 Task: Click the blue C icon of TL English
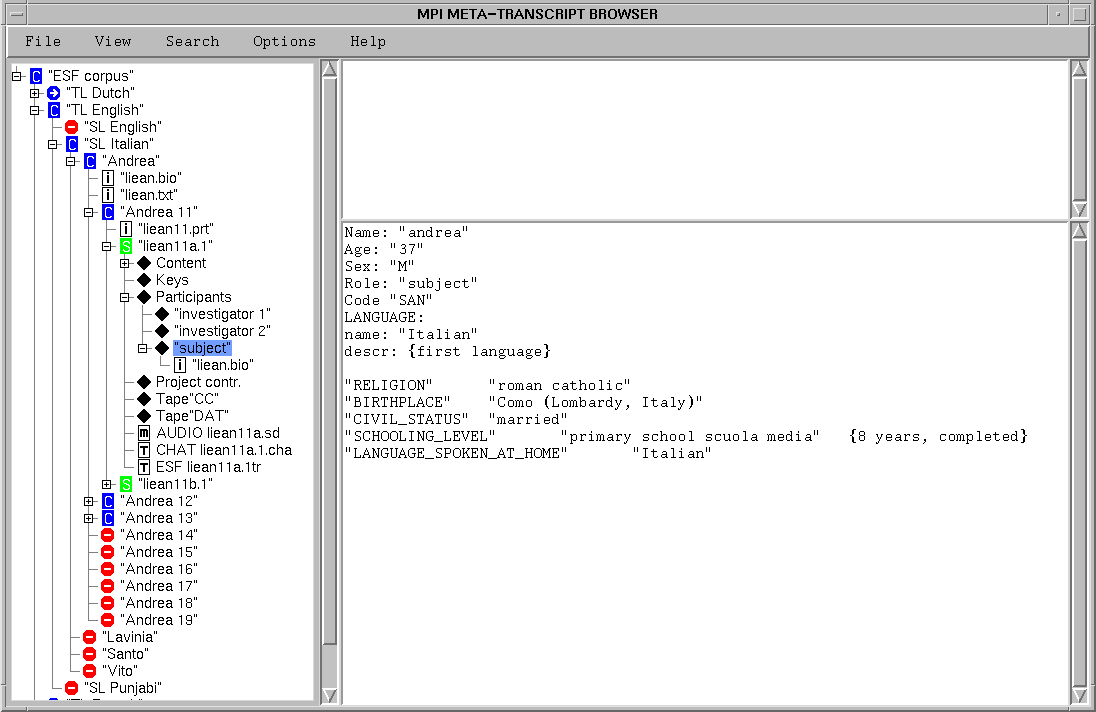point(54,110)
